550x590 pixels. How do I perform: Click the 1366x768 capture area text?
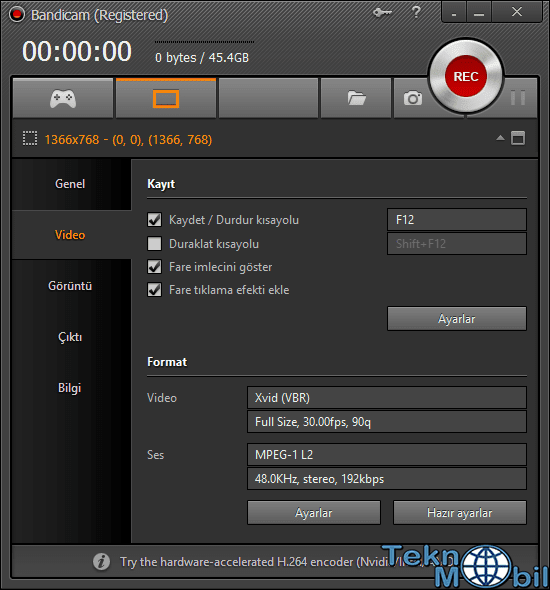pos(128,140)
